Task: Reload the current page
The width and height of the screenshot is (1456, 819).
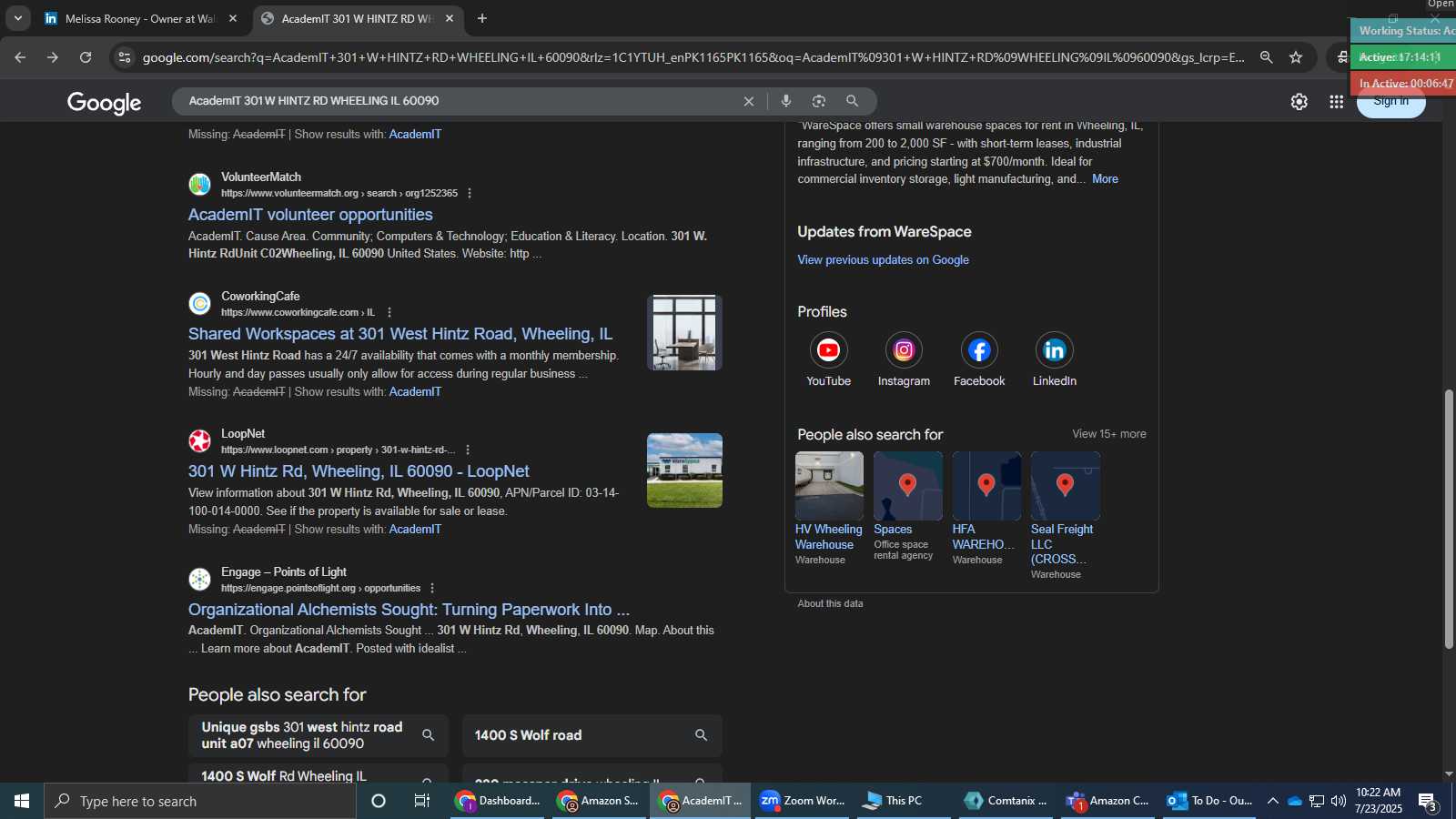Action: coord(86,57)
